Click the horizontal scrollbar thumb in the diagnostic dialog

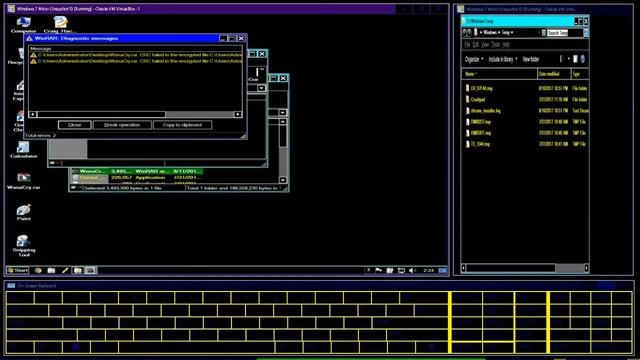[101, 114]
